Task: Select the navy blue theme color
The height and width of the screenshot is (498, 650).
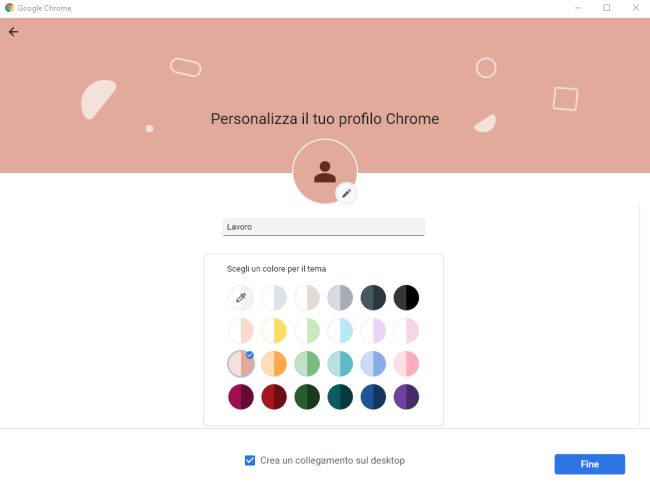Action: (373, 397)
